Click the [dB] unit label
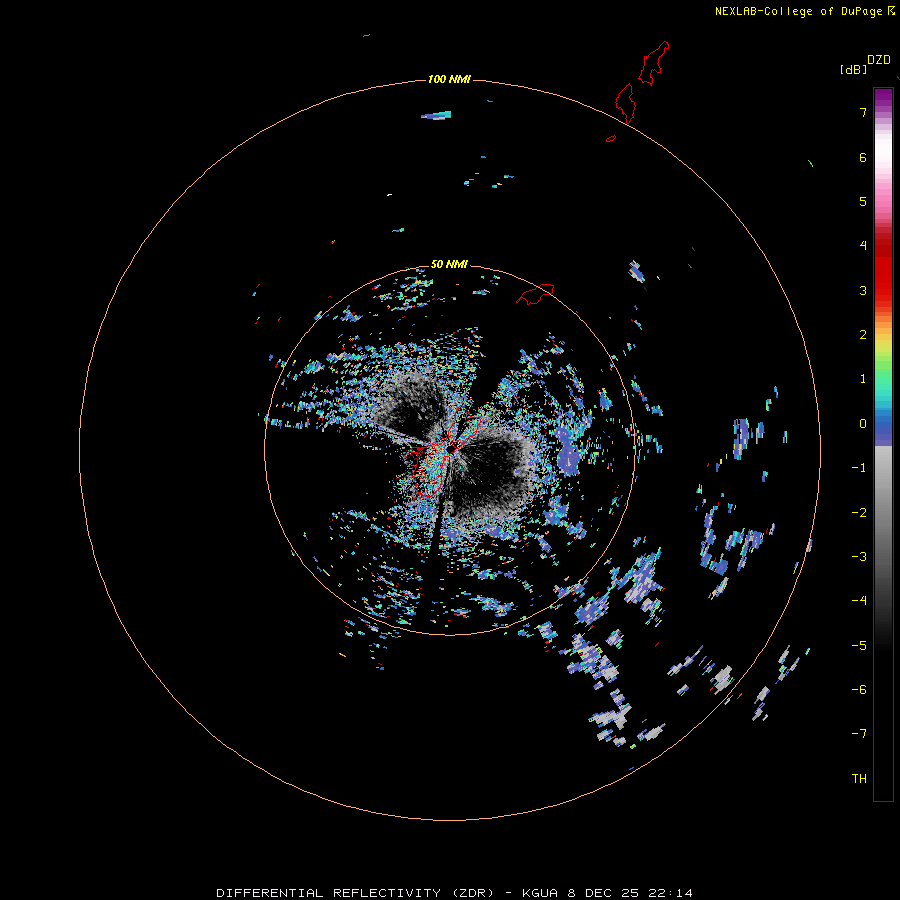The width and height of the screenshot is (900, 900). (x=854, y=69)
